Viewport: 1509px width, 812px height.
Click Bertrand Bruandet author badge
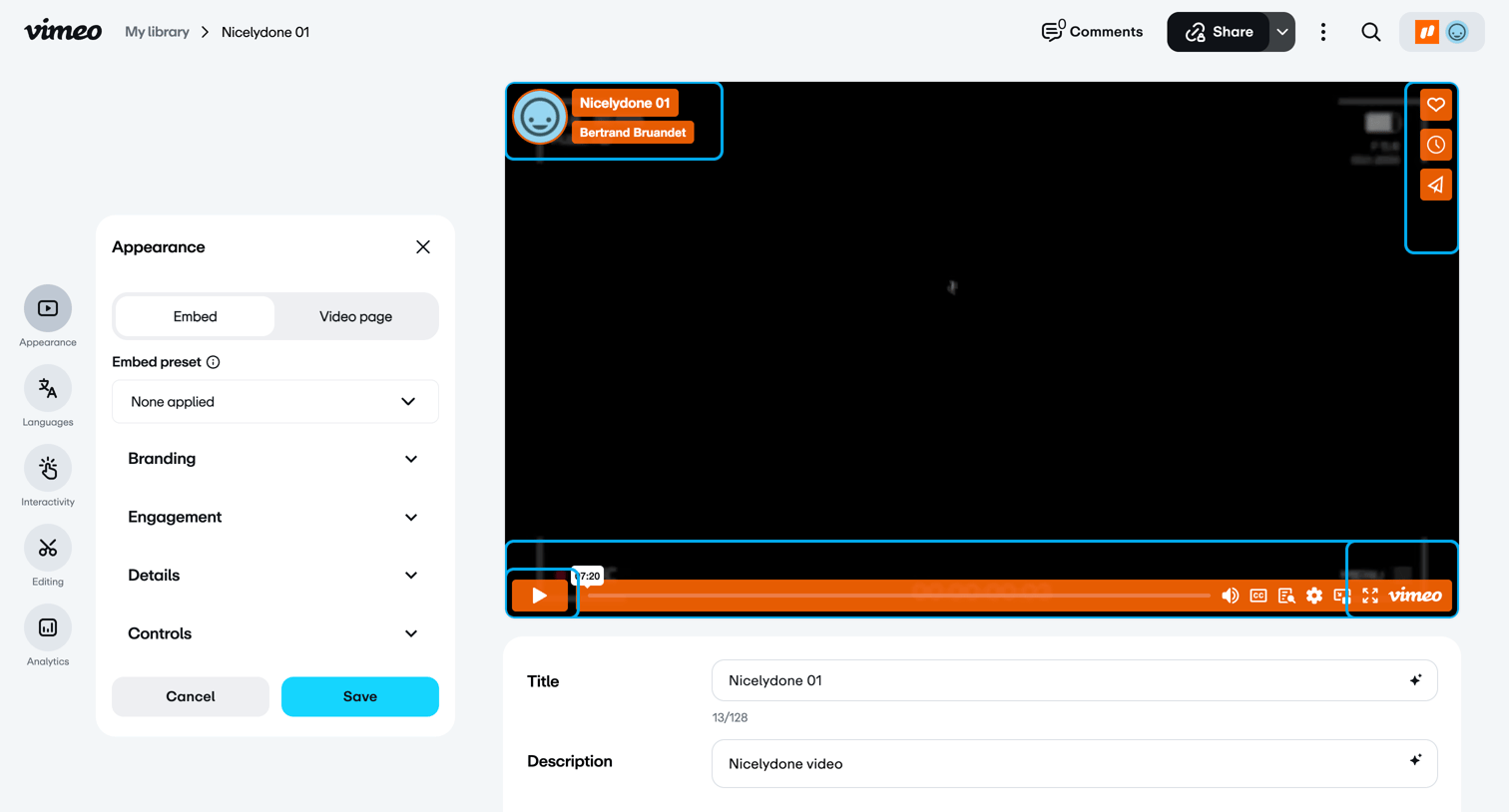coord(633,132)
